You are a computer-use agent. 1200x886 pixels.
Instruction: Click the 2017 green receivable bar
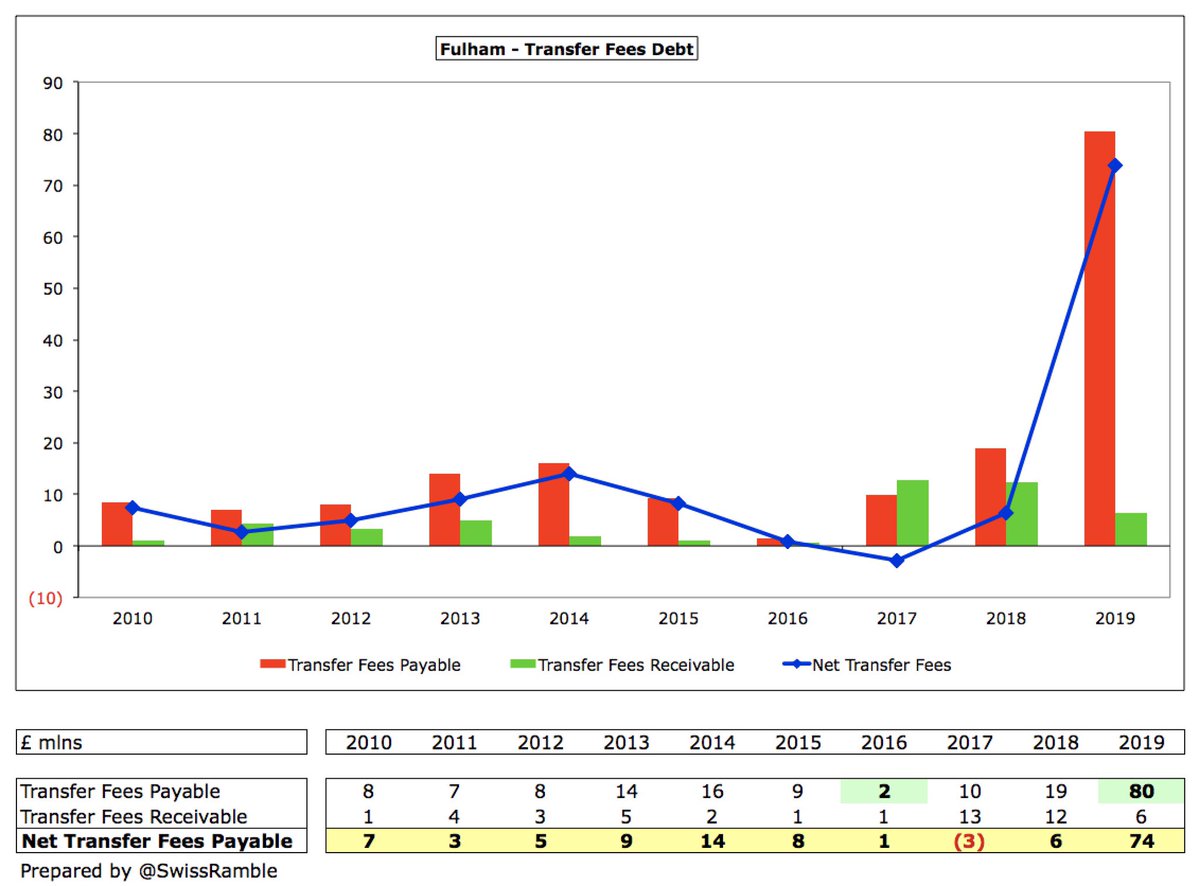click(912, 513)
